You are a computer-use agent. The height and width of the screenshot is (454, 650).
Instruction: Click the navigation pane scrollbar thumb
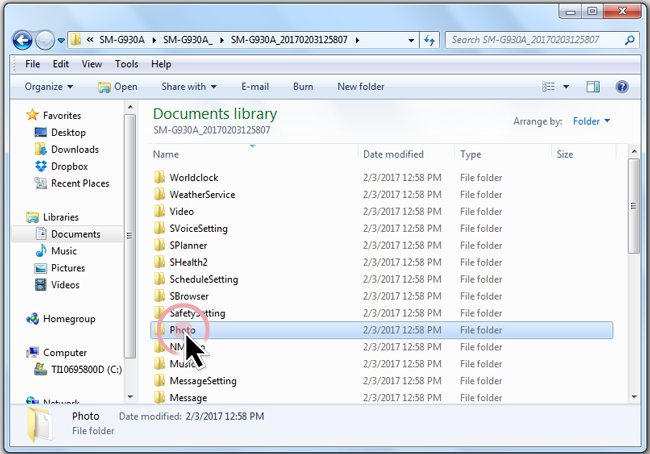pos(130,236)
